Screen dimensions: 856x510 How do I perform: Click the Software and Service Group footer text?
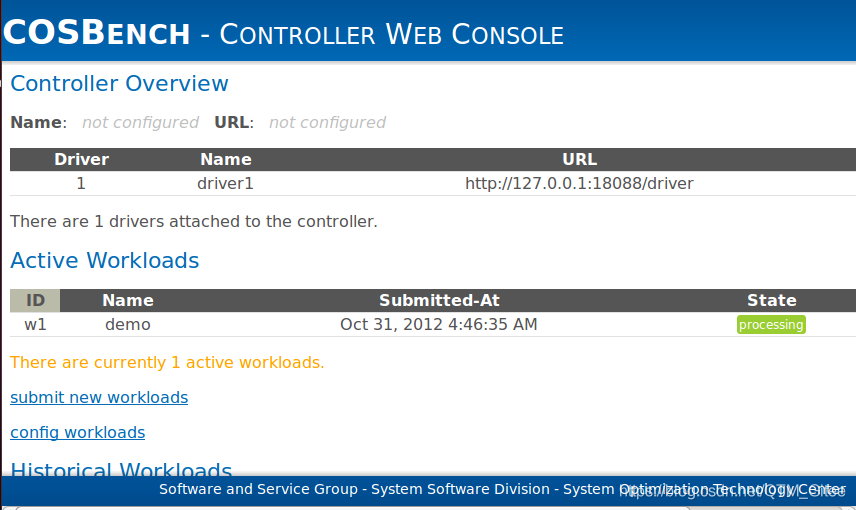point(502,489)
